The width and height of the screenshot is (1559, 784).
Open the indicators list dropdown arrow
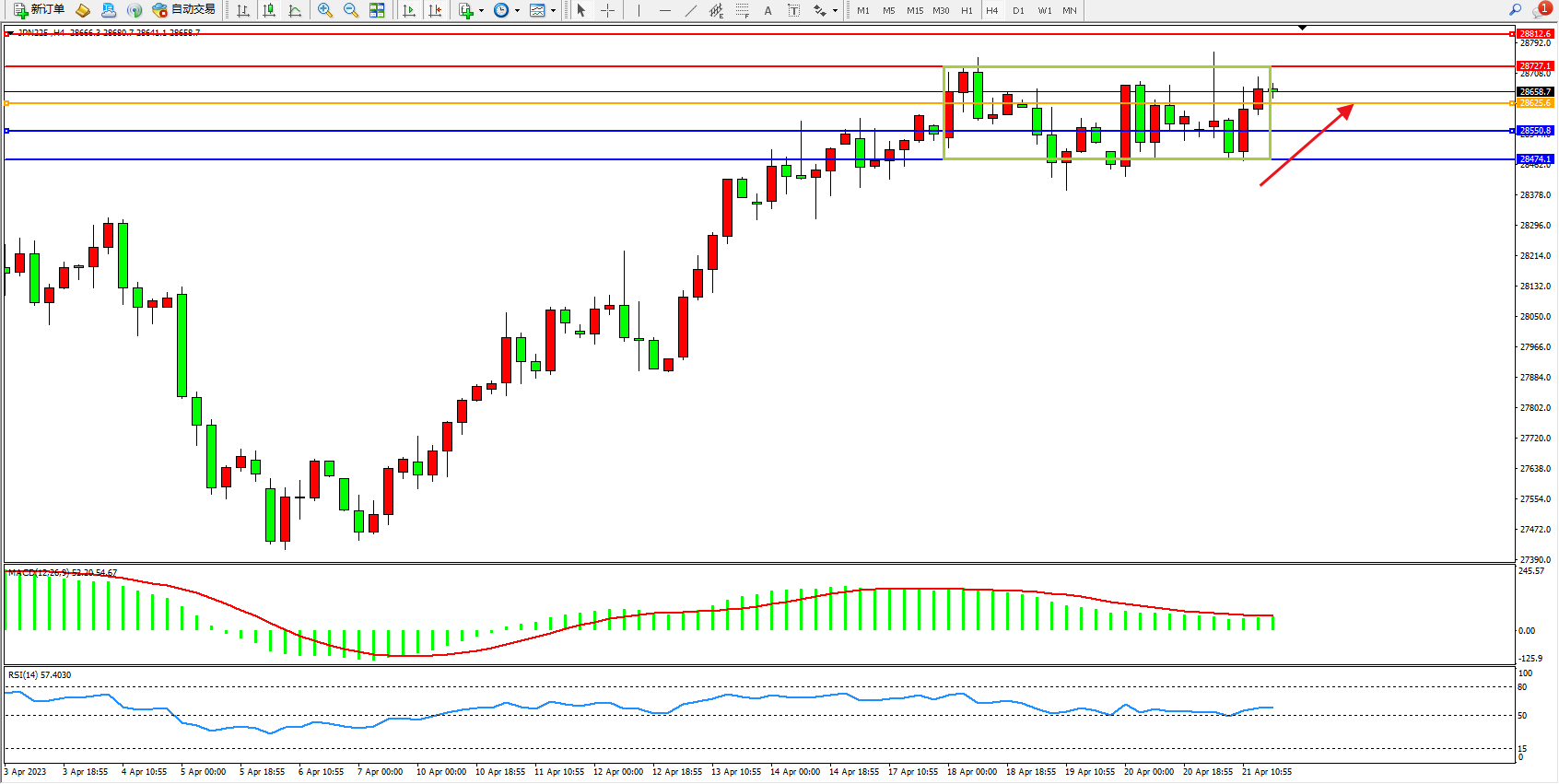[481, 11]
